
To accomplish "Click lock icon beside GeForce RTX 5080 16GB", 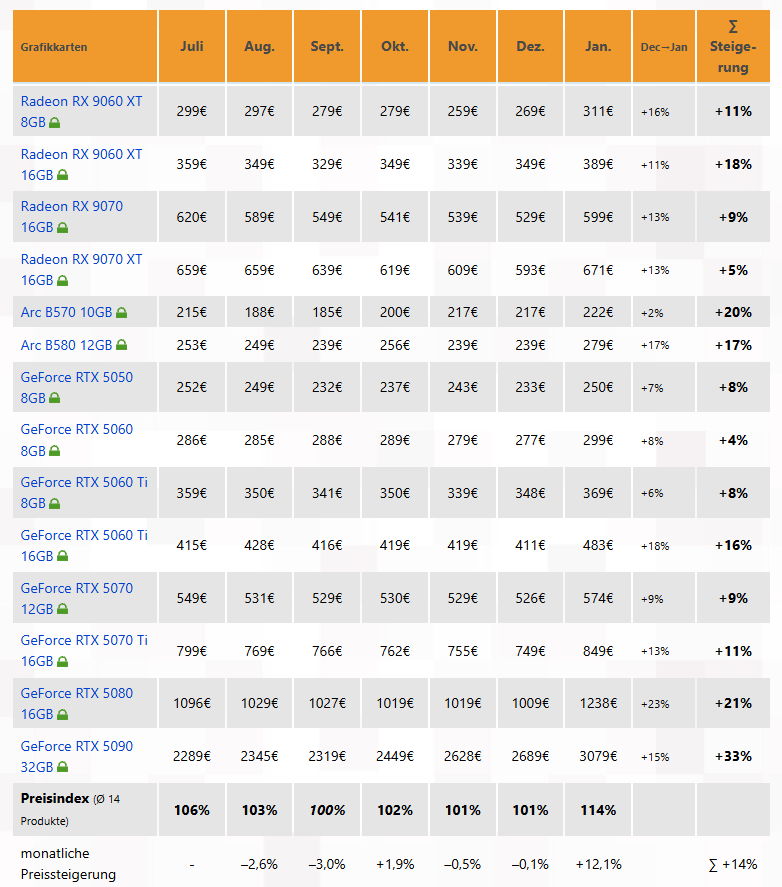I will pyautogui.click(x=62, y=714).
